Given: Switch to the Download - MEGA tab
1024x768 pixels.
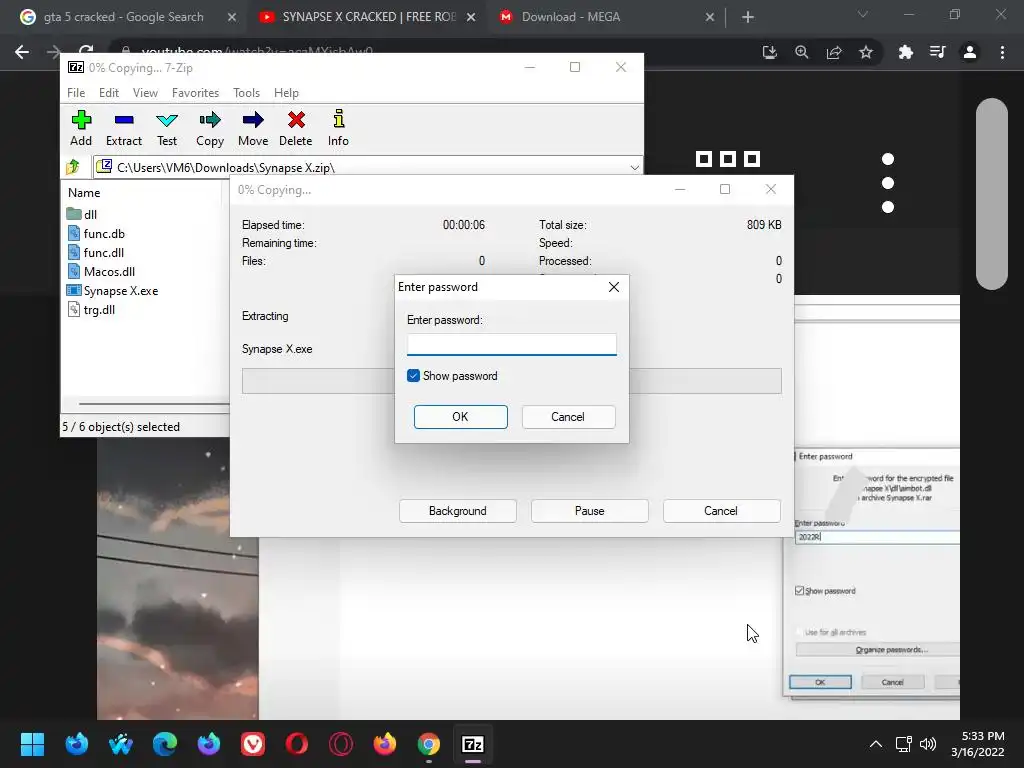Looking at the screenshot, I should pos(570,17).
